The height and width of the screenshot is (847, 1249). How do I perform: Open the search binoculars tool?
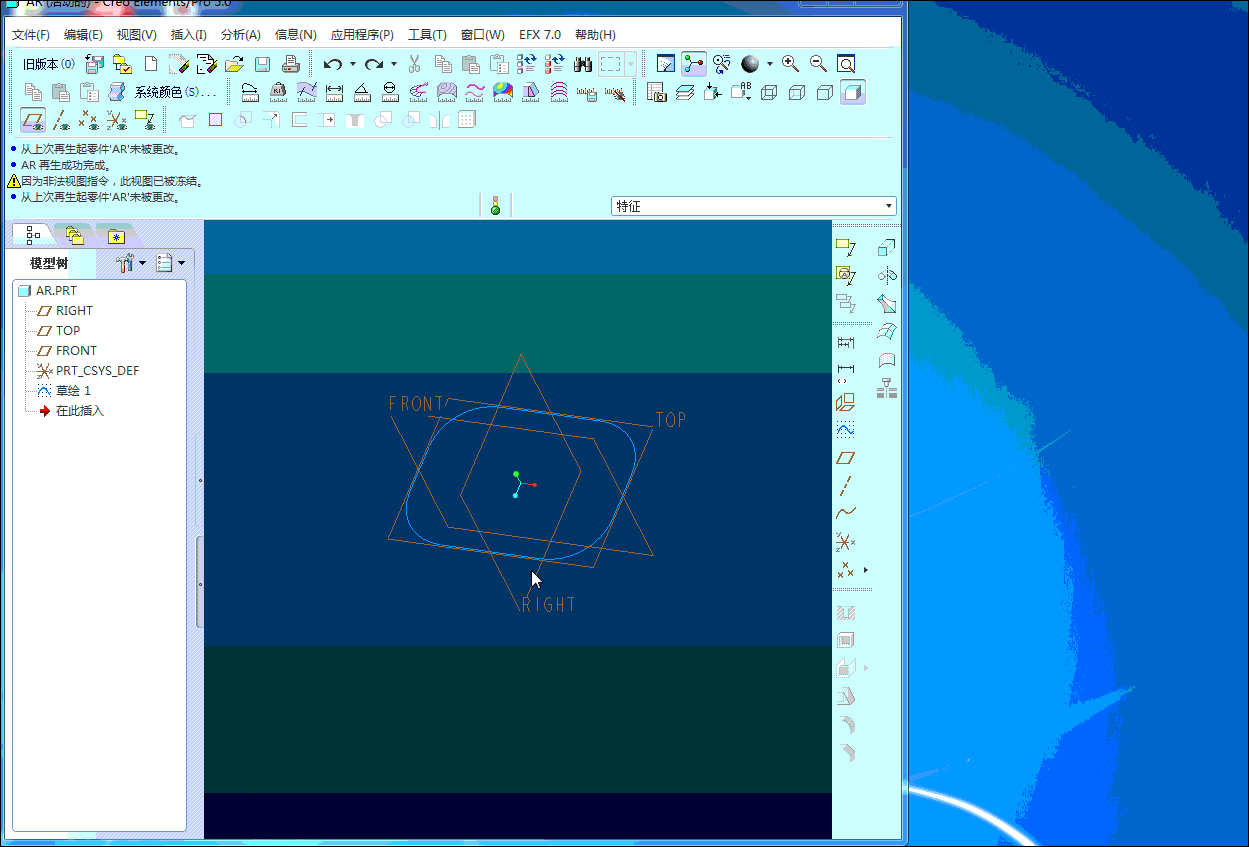point(584,64)
